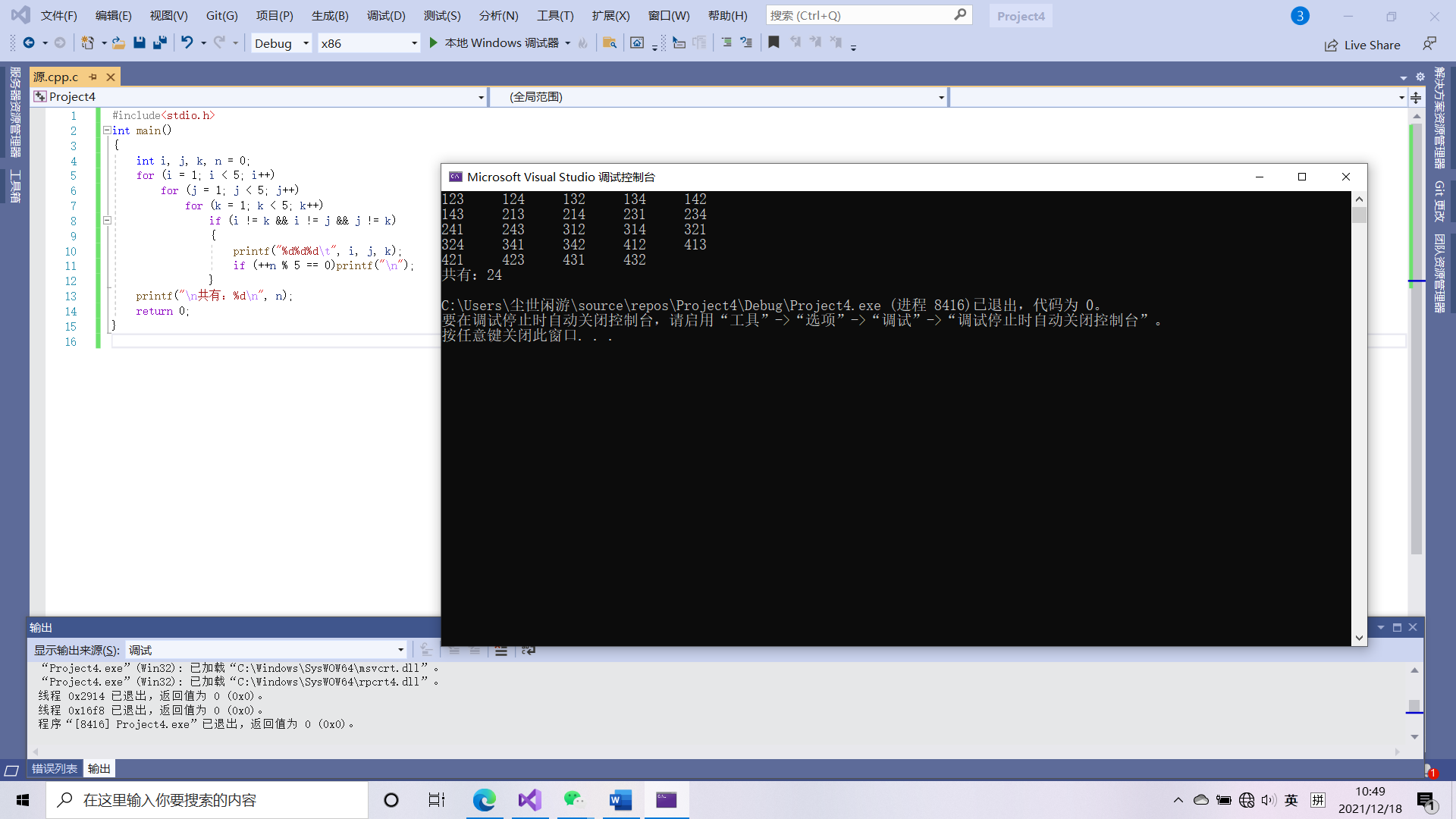Collapse the main function outline

107,130
